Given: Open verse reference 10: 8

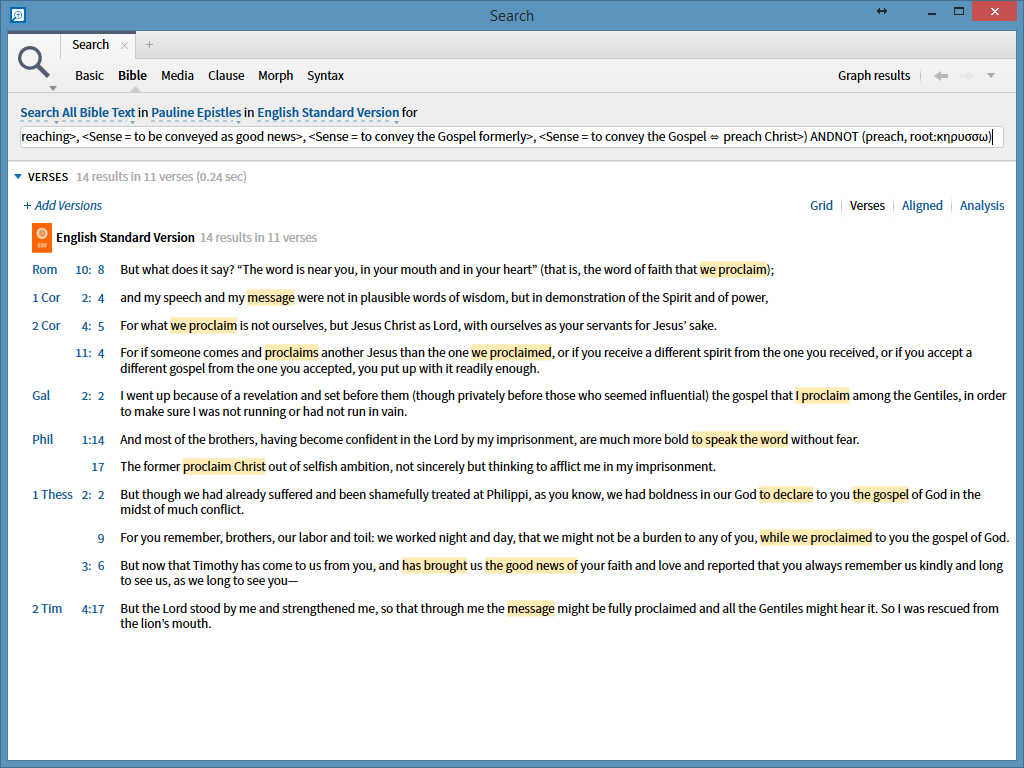Looking at the screenshot, I should pyautogui.click(x=89, y=270).
